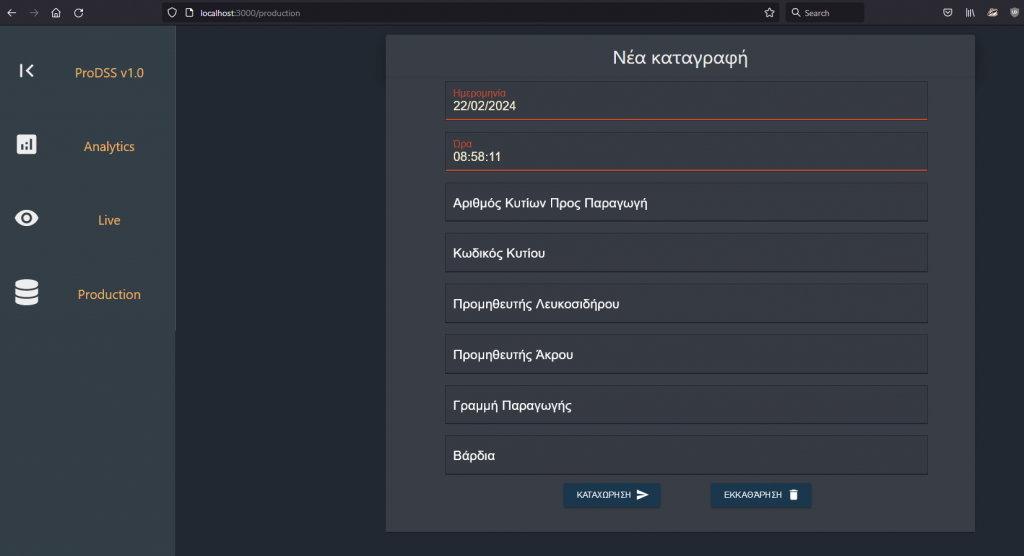Open the Pocket icon in browser toolbar
The image size is (1024, 556).
click(x=947, y=13)
